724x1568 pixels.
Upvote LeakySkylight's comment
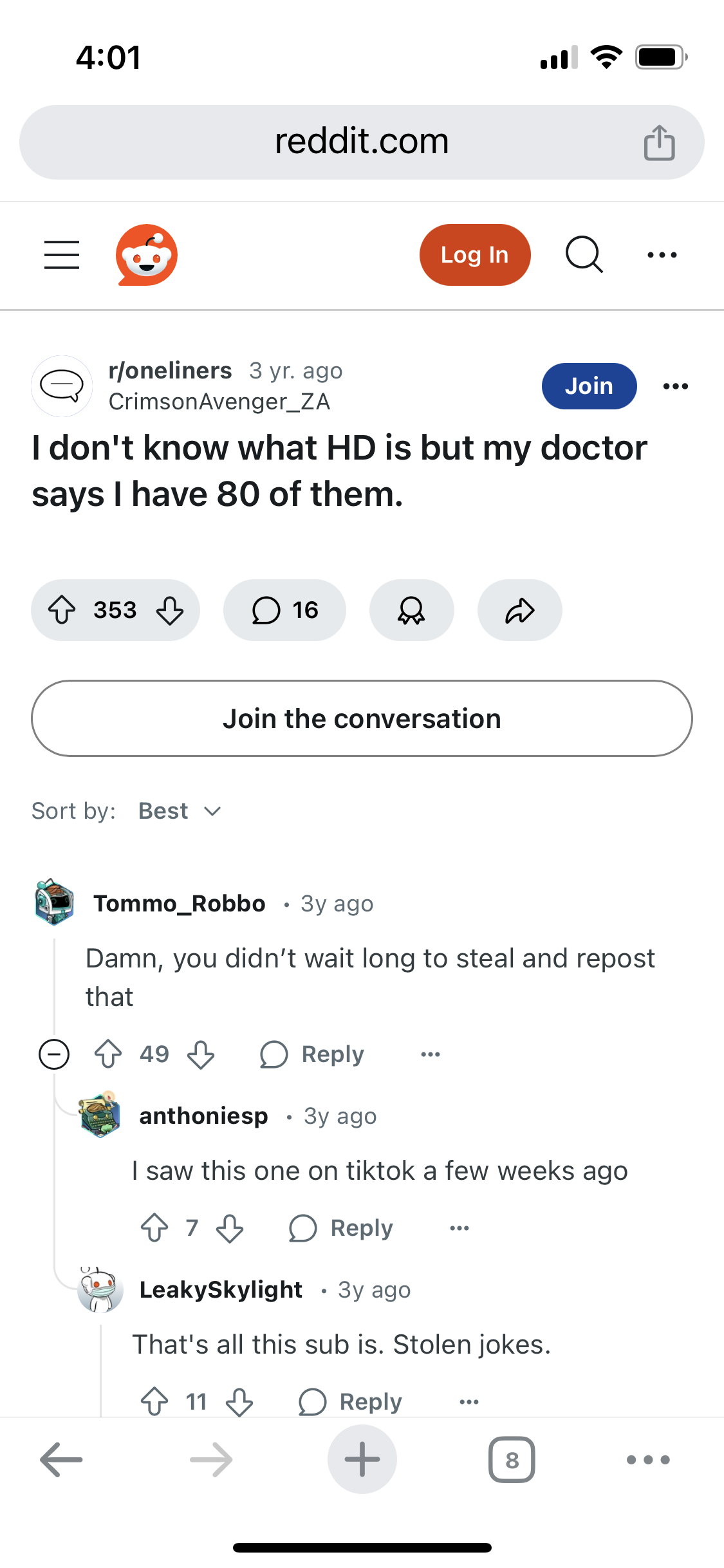click(154, 1401)
